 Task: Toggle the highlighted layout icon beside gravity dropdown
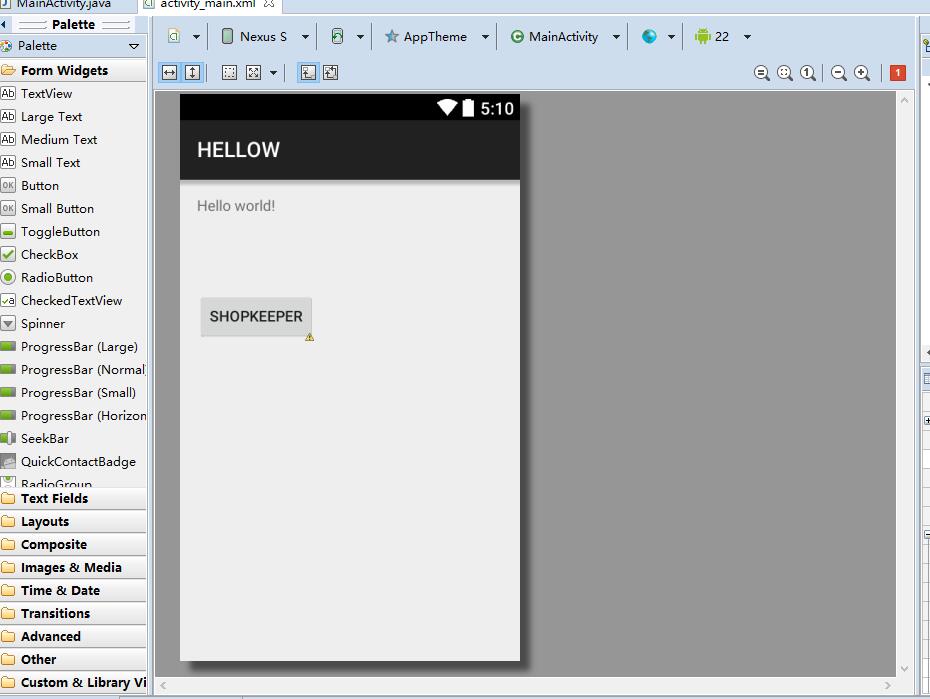click(308, 73)
